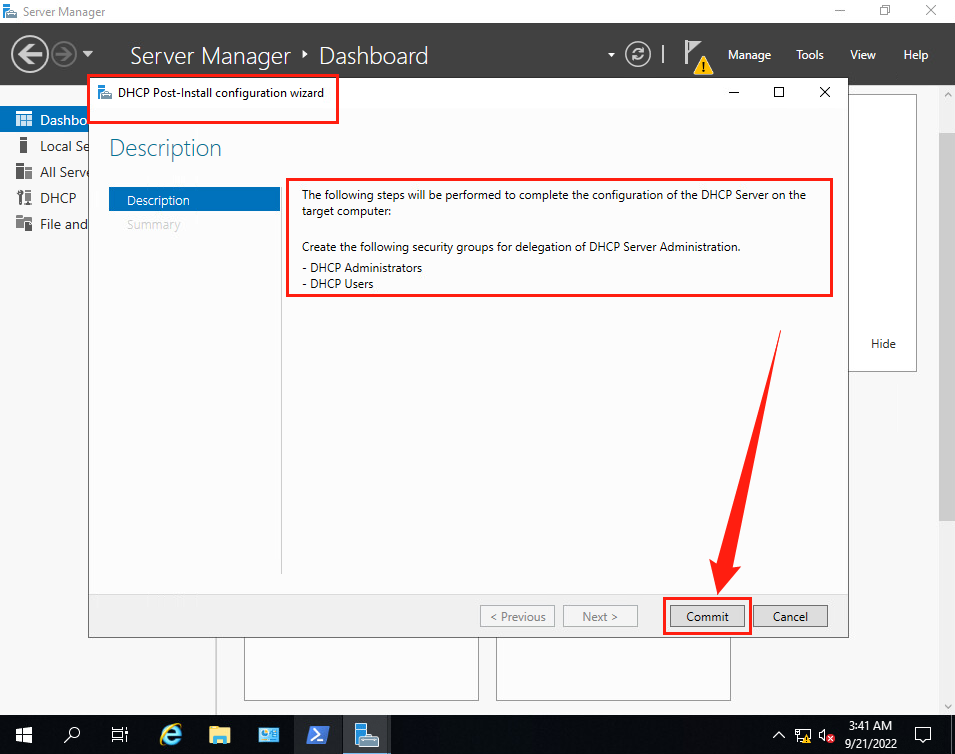Viewport: 955px width, 754px height.
Task: Launch Internet Explorer from taskbar
Action: click(171, 733)
